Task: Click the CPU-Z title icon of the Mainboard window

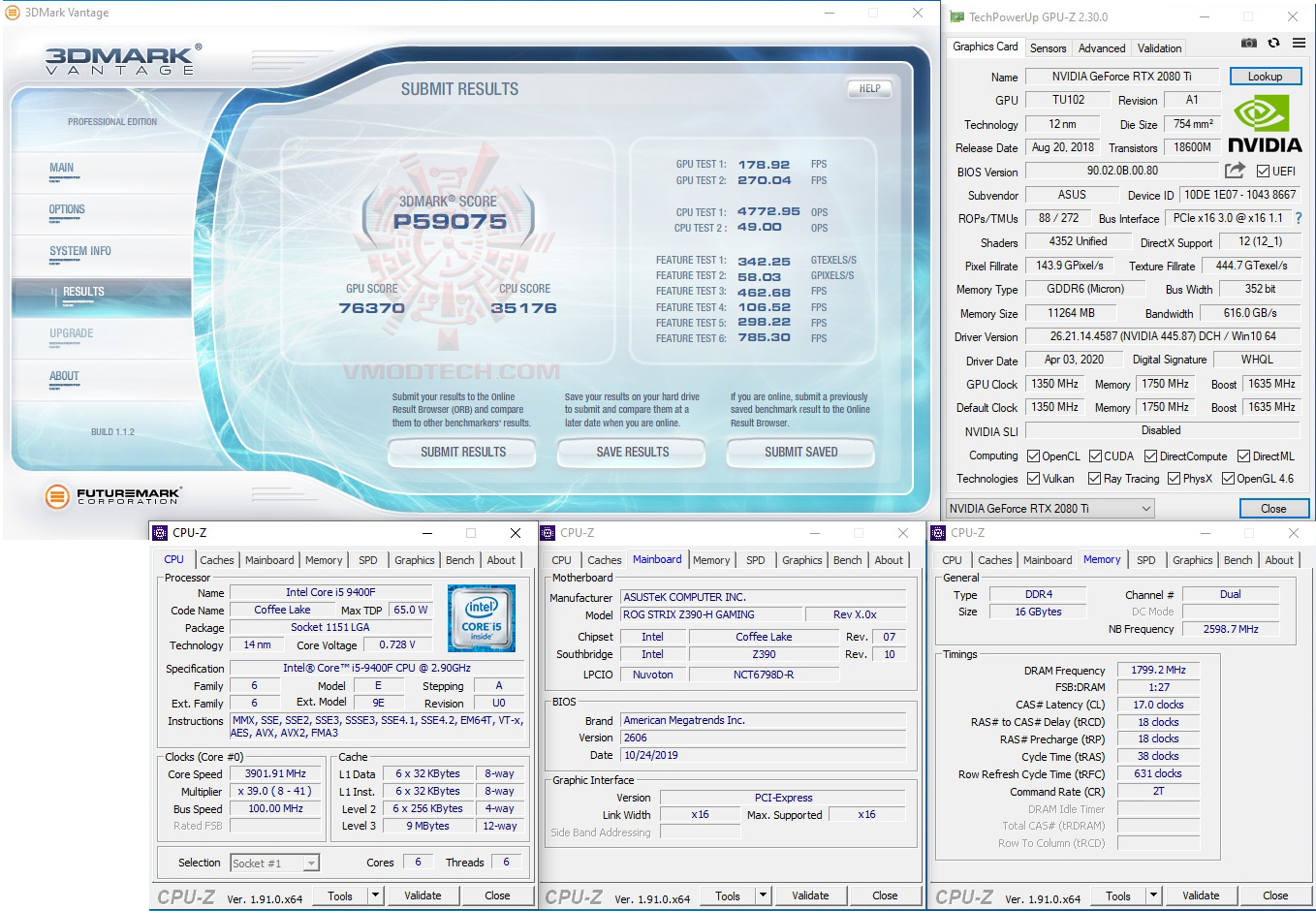Action: (548, 533)
